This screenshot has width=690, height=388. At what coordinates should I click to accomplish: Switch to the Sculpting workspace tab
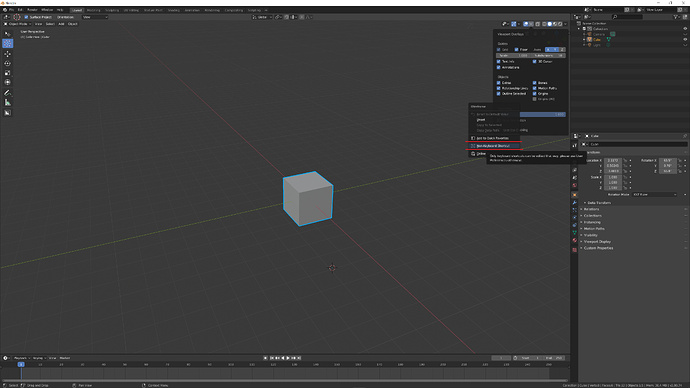pos(112,10)
